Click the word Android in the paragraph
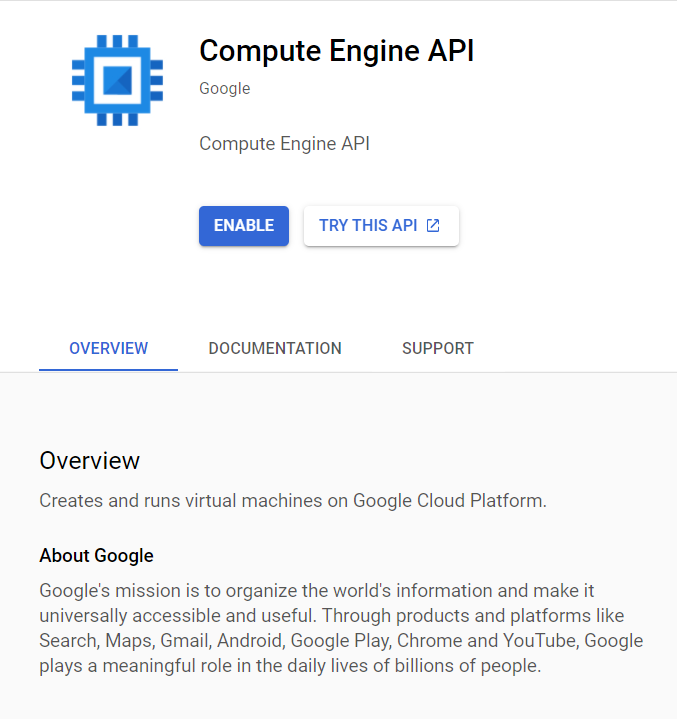 pos(249,641)
